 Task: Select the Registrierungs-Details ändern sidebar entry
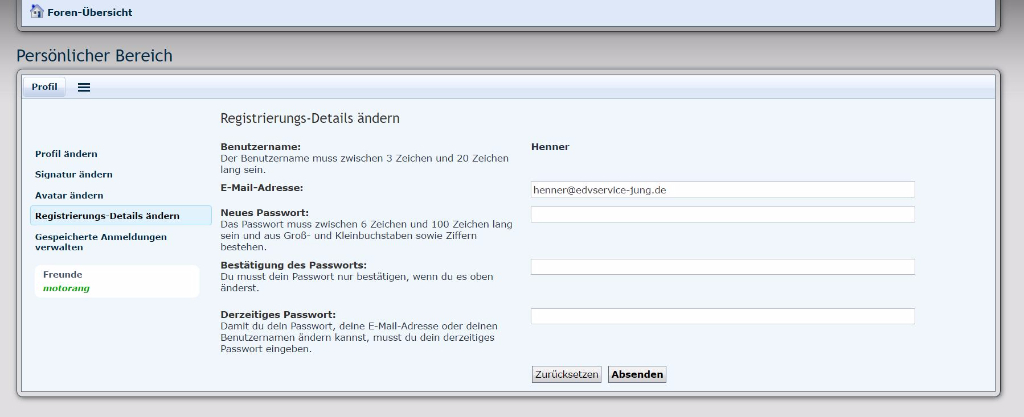(107, 215)
